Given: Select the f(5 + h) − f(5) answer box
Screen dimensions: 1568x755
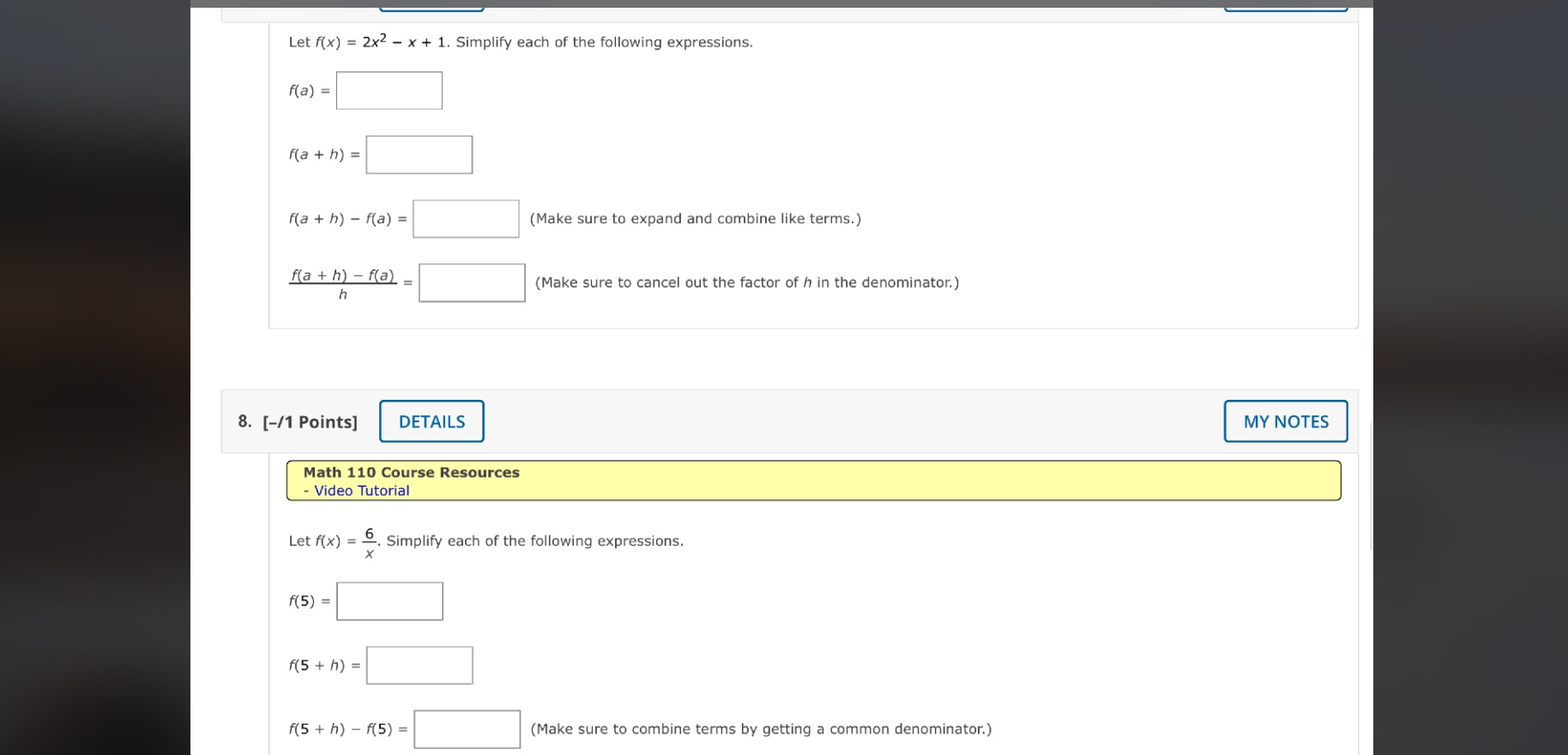Looking at the screenshot, I should 466,728.
